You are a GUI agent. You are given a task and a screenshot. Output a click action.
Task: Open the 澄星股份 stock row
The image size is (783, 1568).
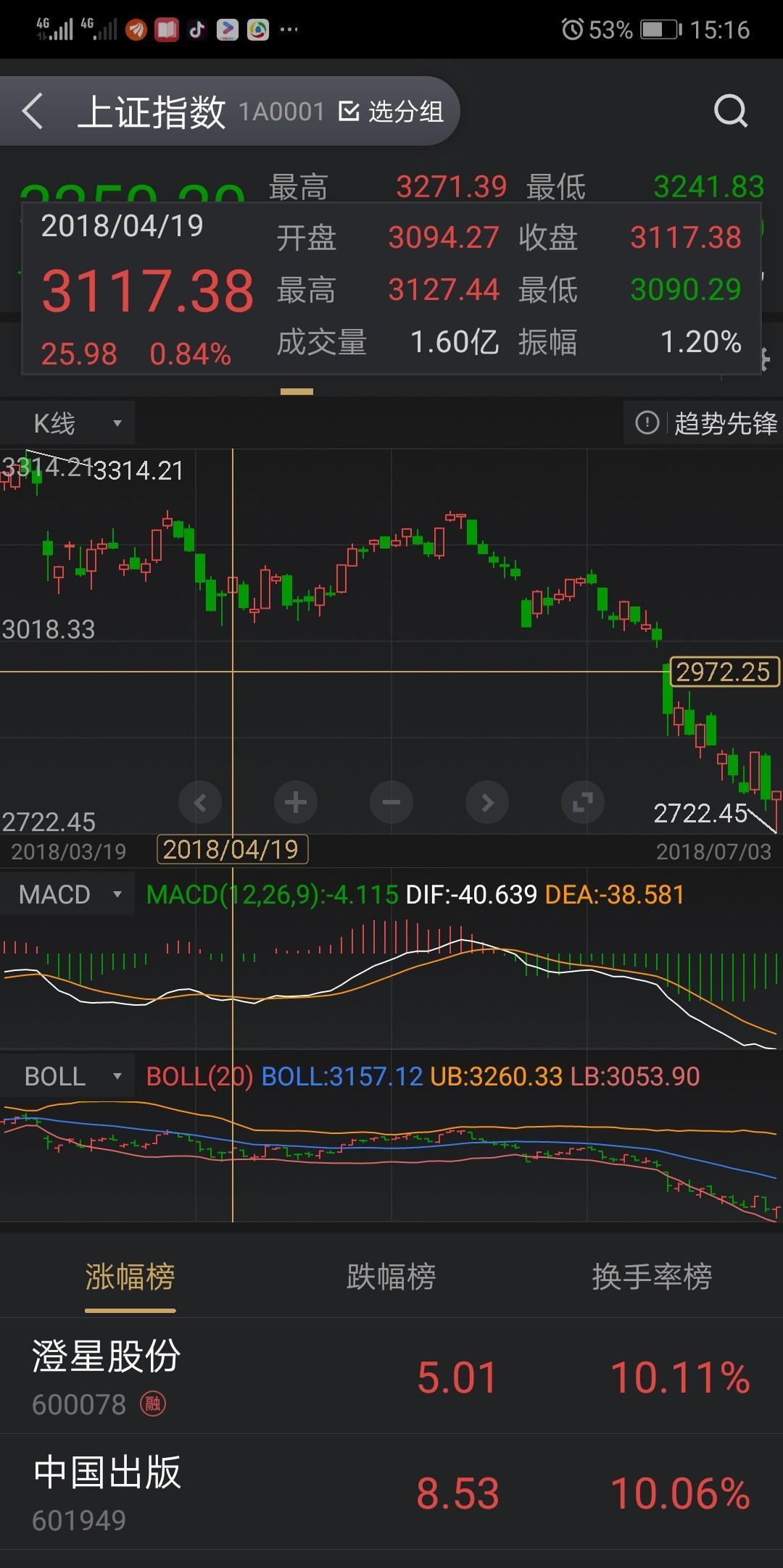[x=391, y=1375]
